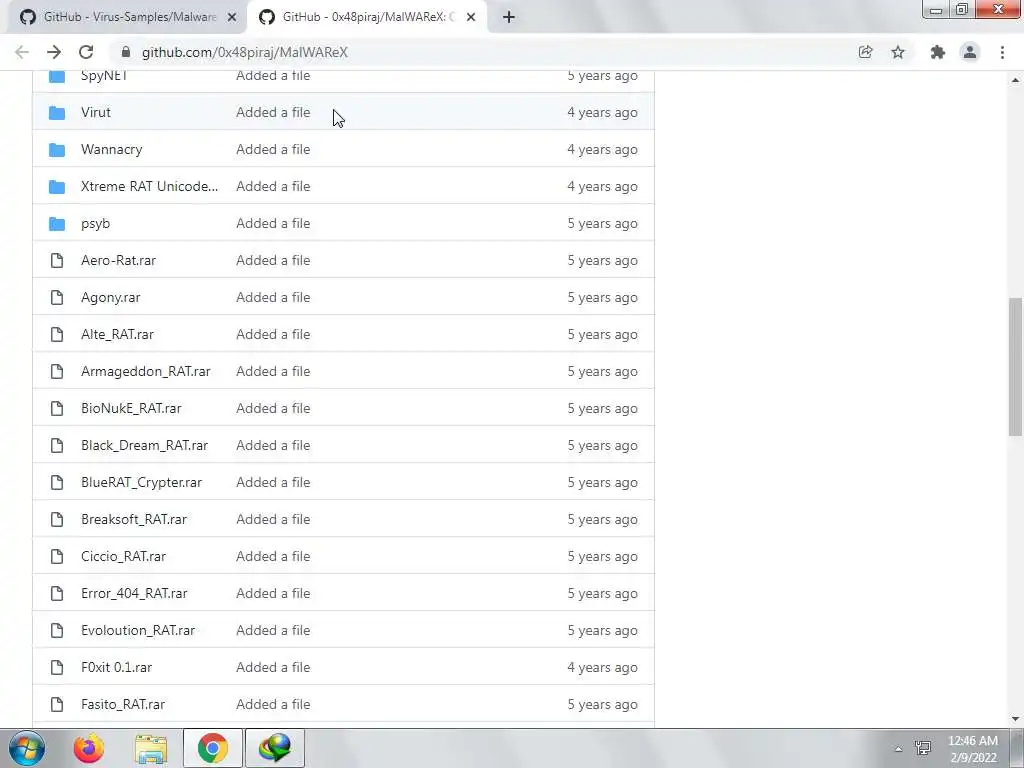The height and width of the screenshot is (768, 1024).
Task: Open the Agony.rar file link
Action: click(x=110, y=298)
